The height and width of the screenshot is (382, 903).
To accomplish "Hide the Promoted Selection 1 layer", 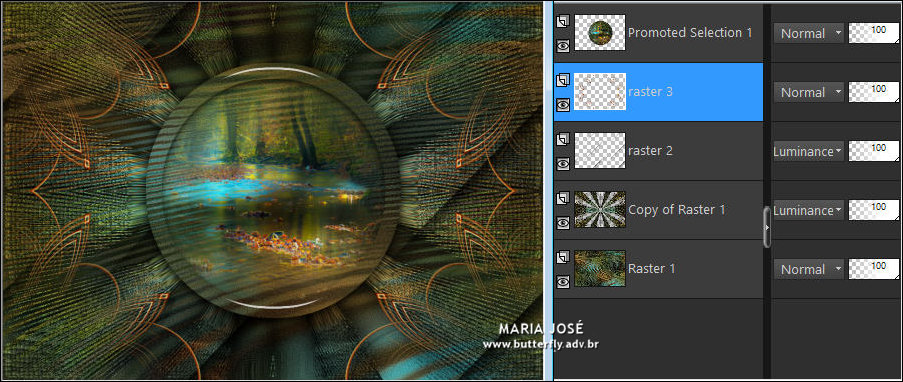I will point(563,46).
